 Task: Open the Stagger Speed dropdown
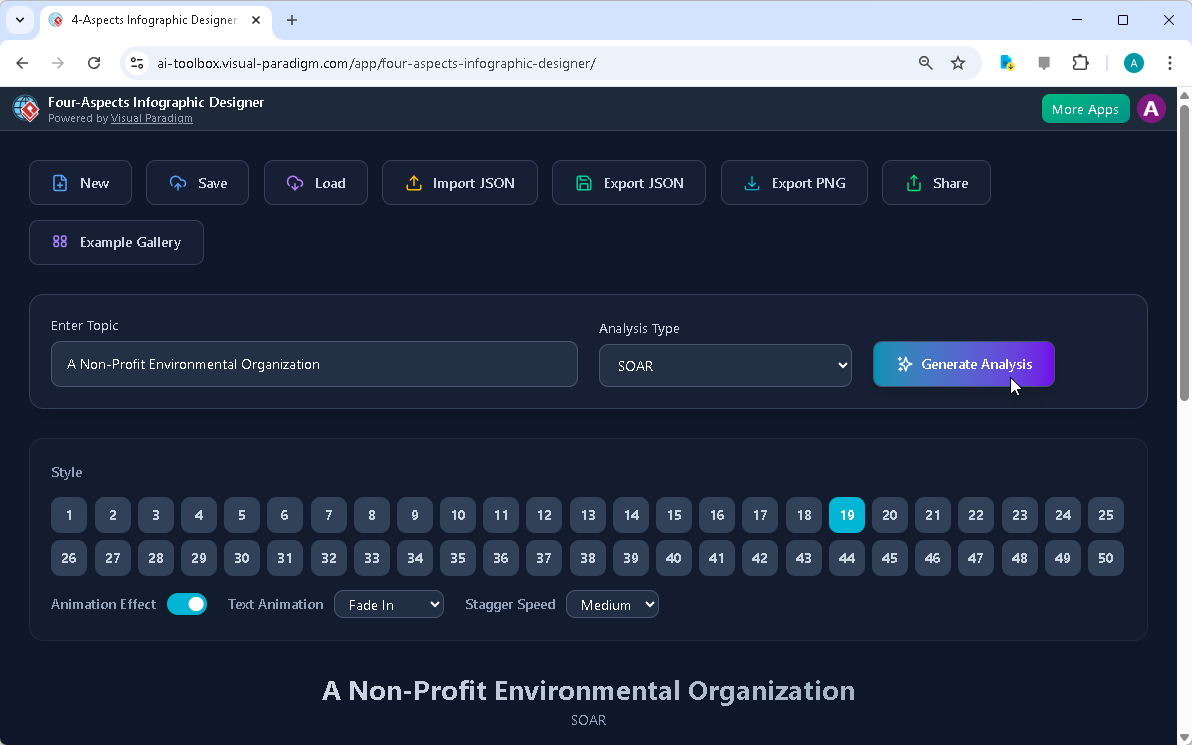[612, 604]
